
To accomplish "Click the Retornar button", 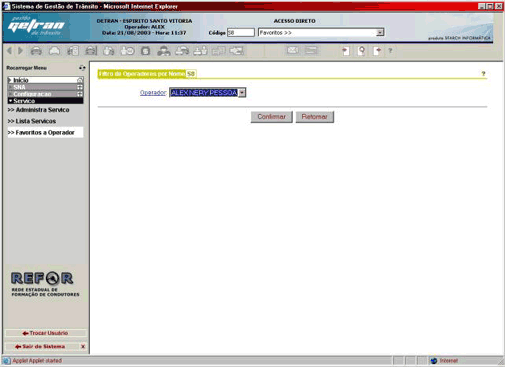I will pyautogui.click(x=315, y=117).
